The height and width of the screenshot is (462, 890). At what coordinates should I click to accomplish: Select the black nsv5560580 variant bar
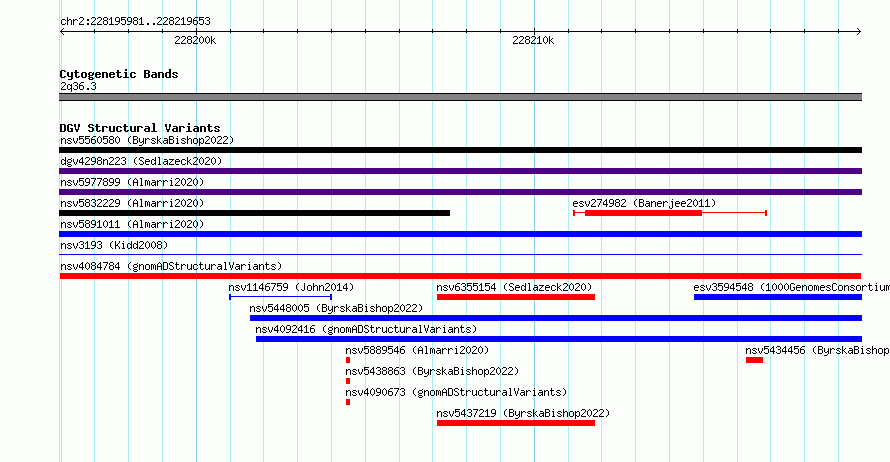tap(460, 150)
